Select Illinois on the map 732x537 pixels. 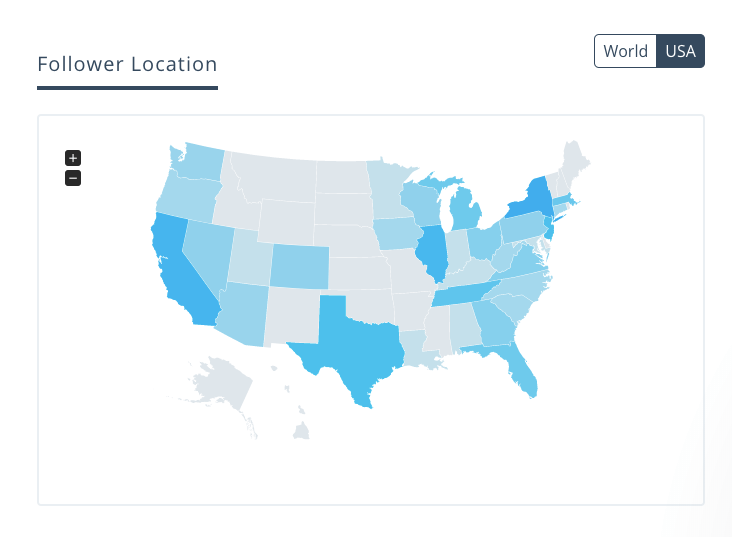pyautogui.click(x=433, y=252)
